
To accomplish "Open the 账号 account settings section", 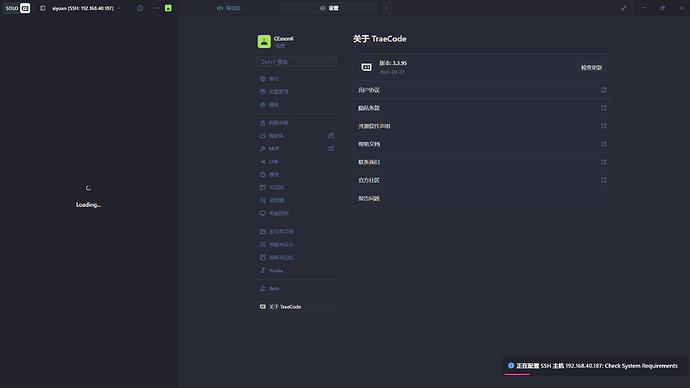I will [297, 79].
